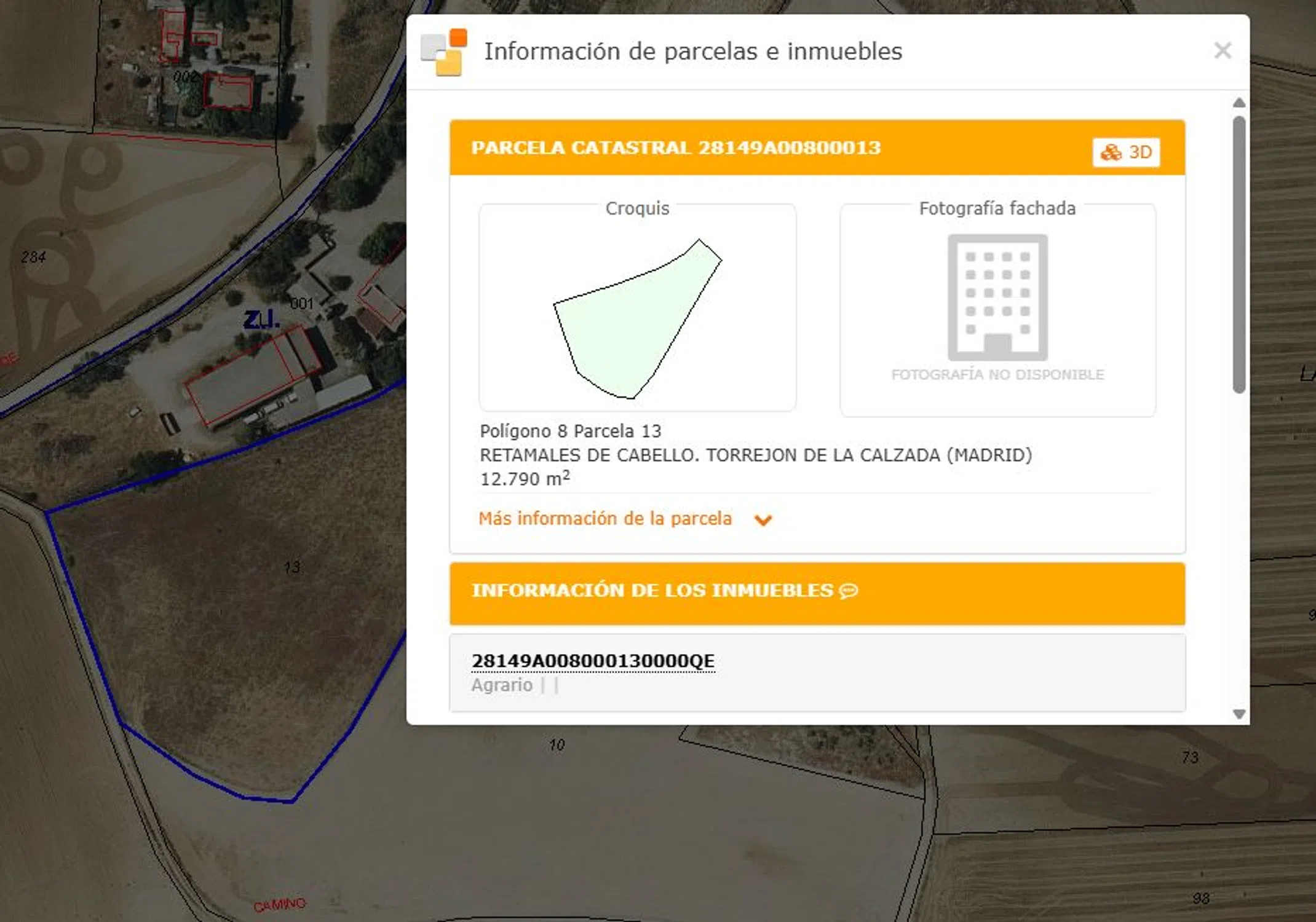Click the ZU. zone label on the map

[261, 319]
